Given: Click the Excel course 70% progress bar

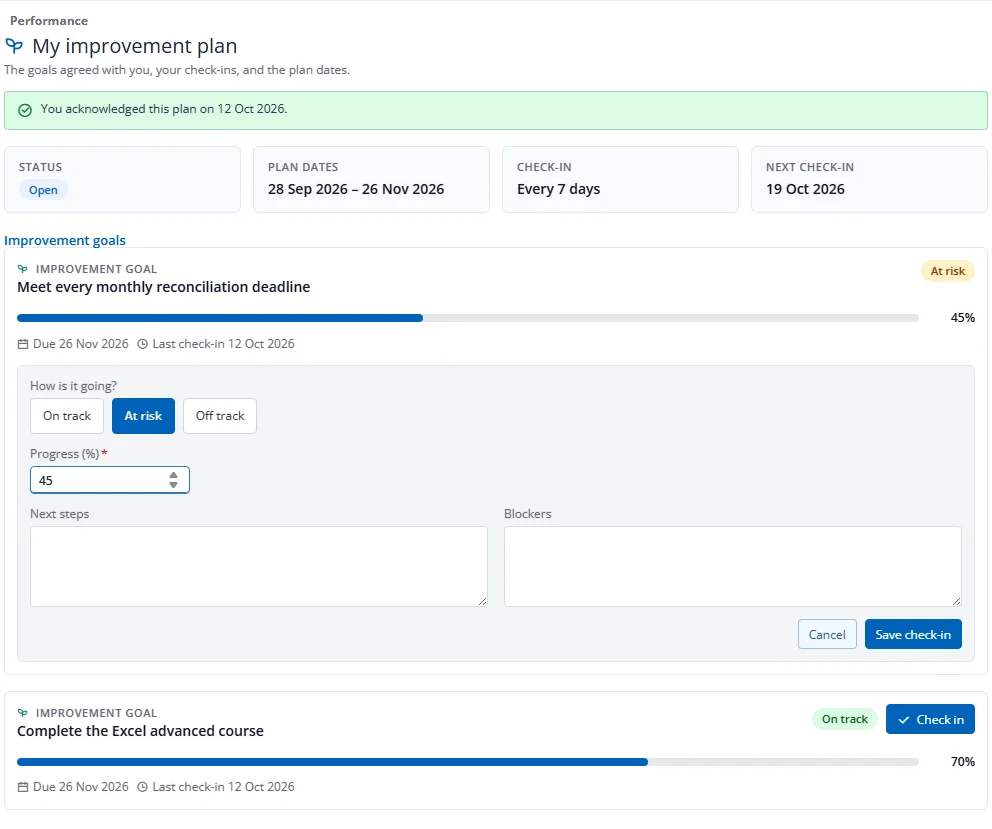Looking at the screenshot, I should point(468,762).
